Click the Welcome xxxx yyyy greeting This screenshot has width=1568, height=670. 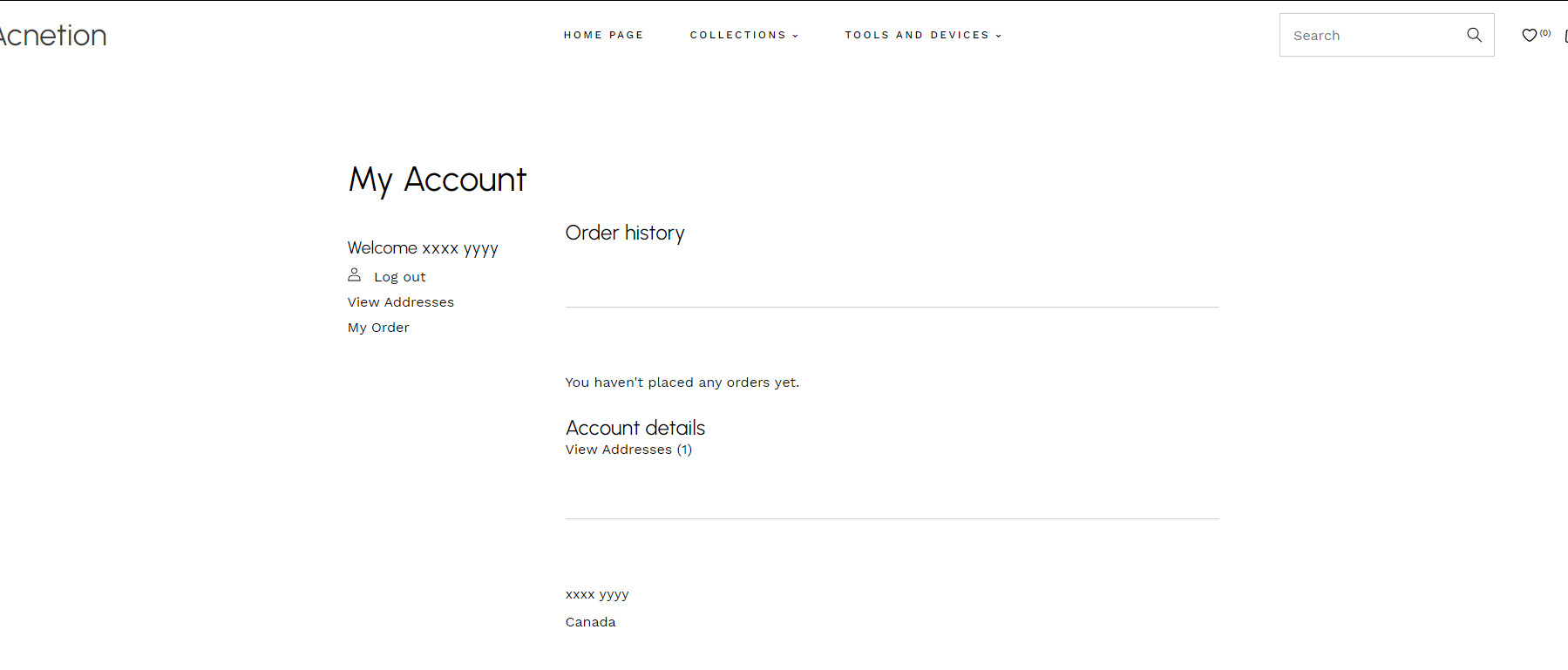423,248
